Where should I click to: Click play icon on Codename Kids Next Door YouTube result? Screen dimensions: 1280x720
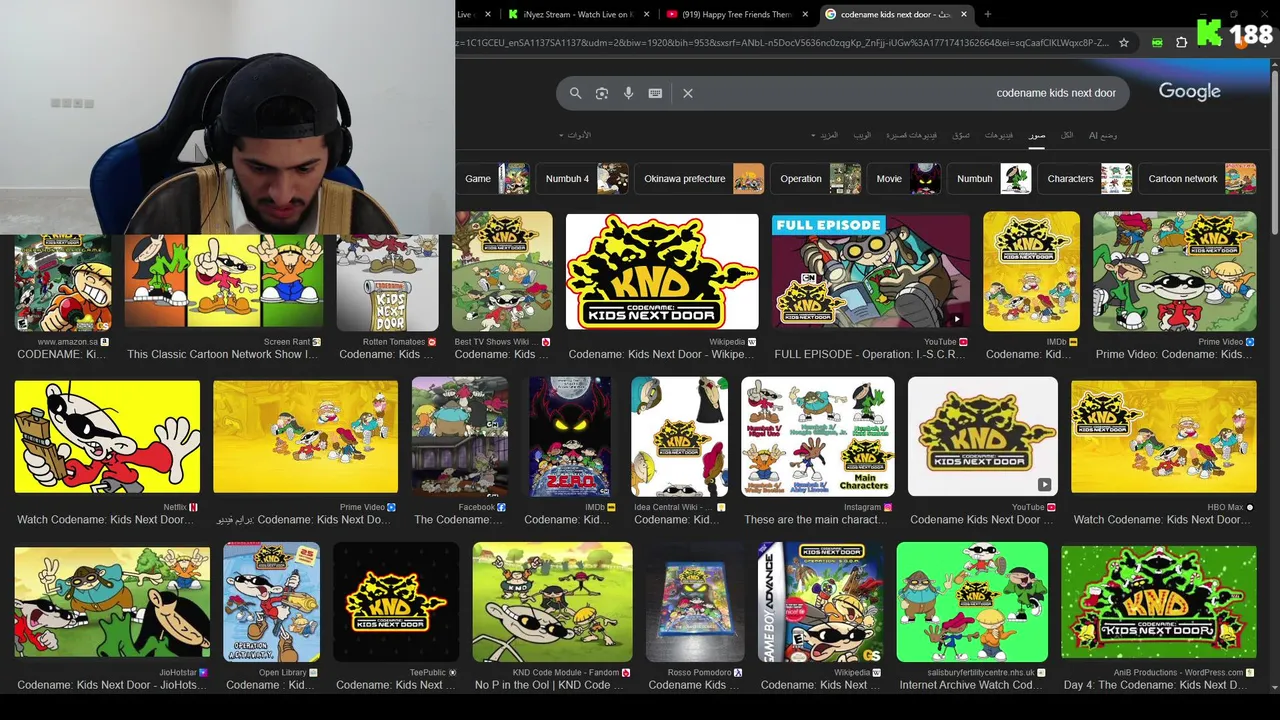[x=1044, y=485]
